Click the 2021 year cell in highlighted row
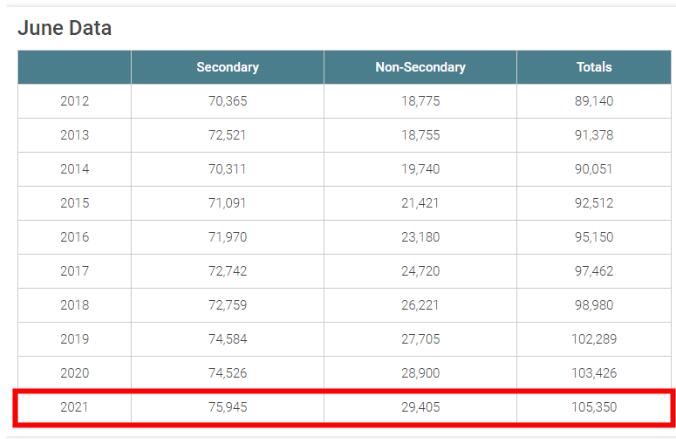This screenshot has width=676, height=439. click(x=74, y=407)
